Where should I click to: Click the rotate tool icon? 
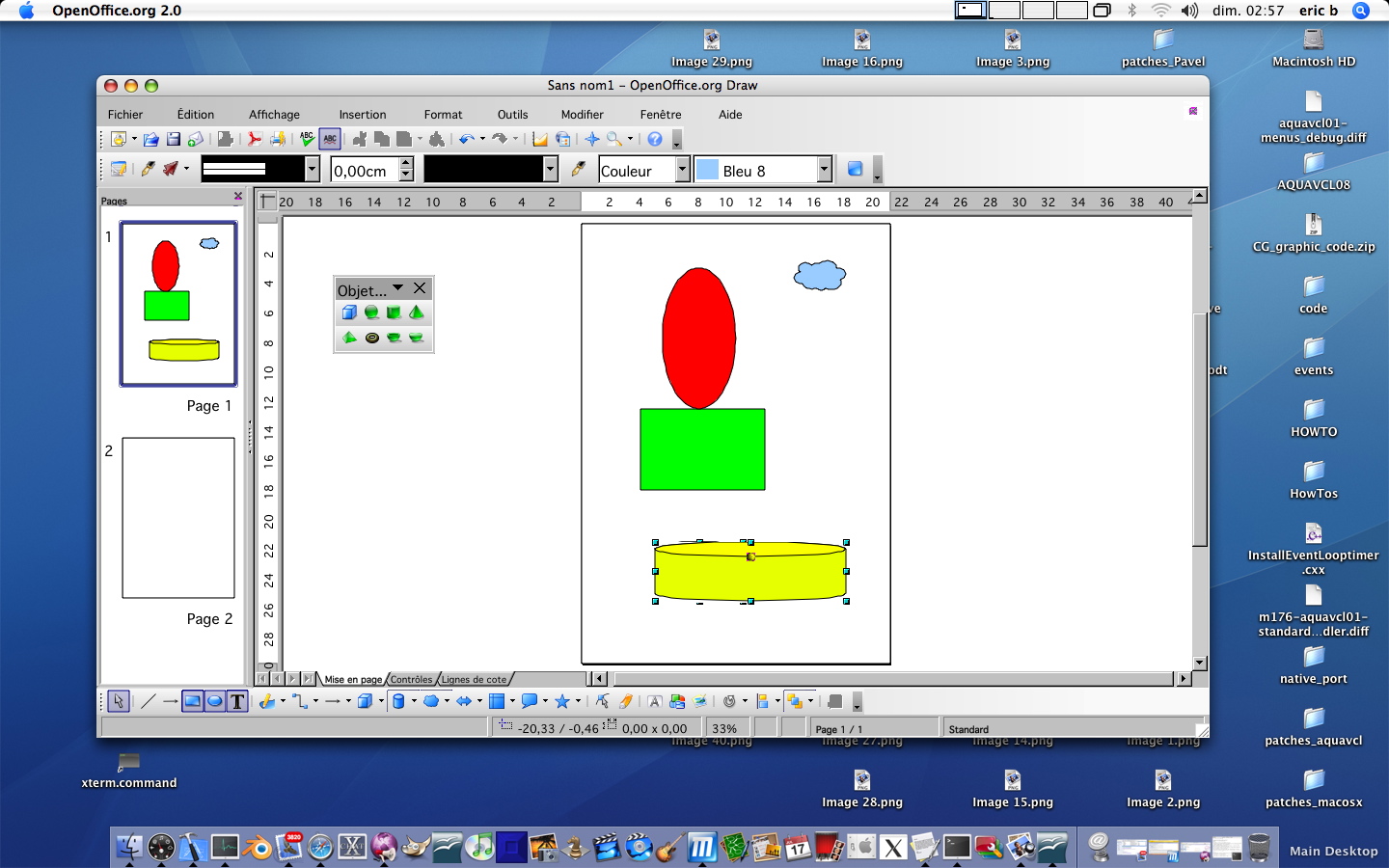click(730, 701)
